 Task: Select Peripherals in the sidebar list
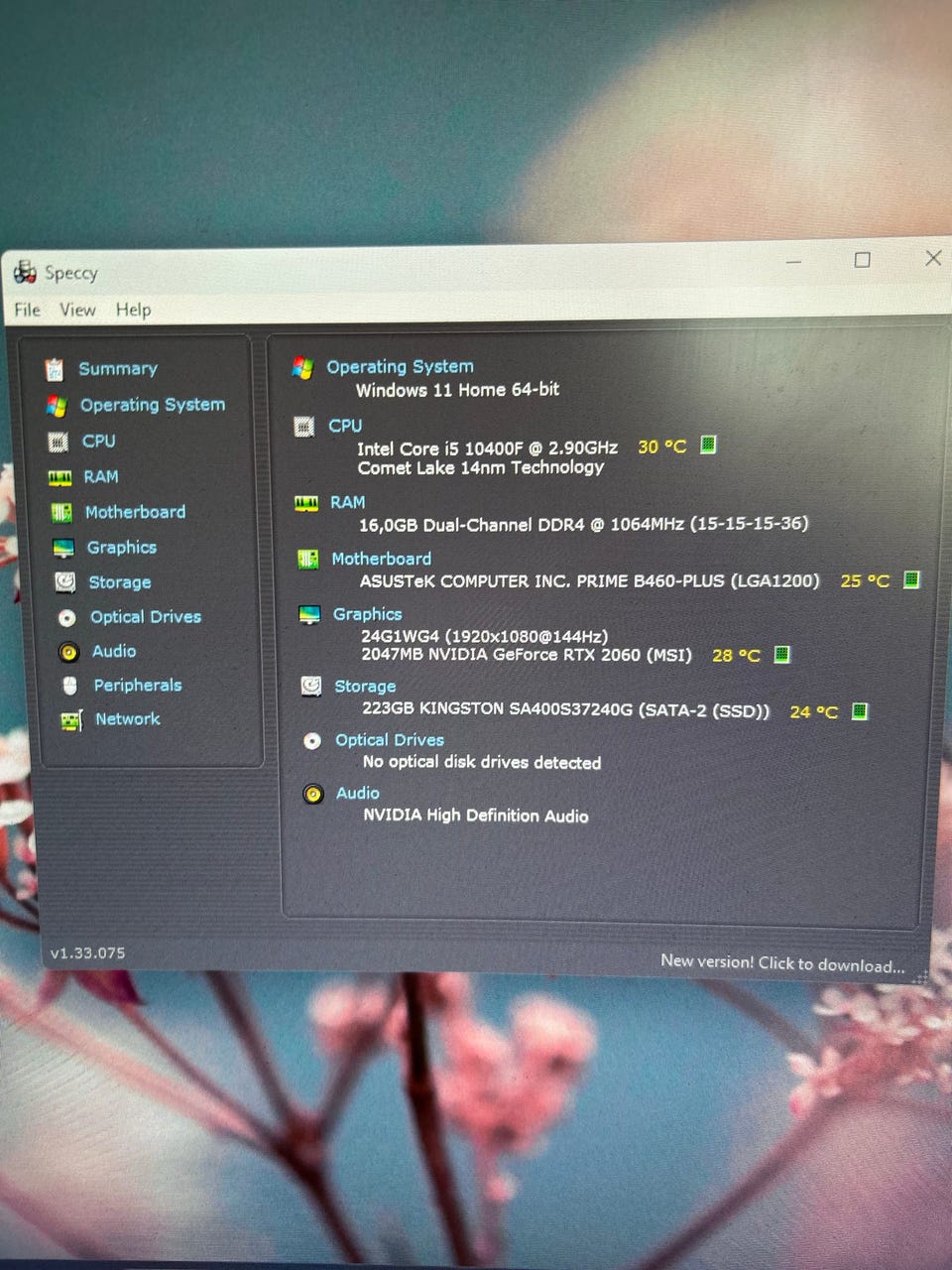click(x=138, y=686)
